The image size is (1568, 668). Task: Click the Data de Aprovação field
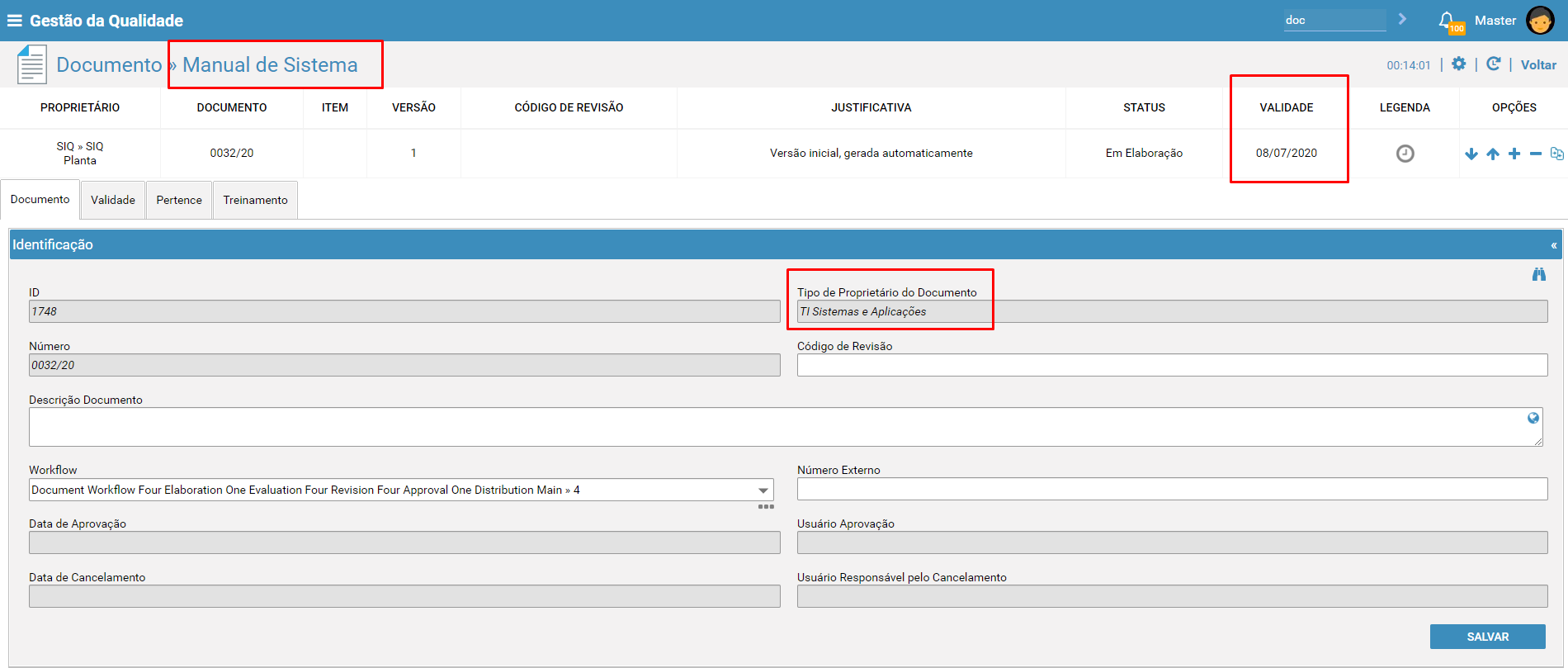point(404,542)
